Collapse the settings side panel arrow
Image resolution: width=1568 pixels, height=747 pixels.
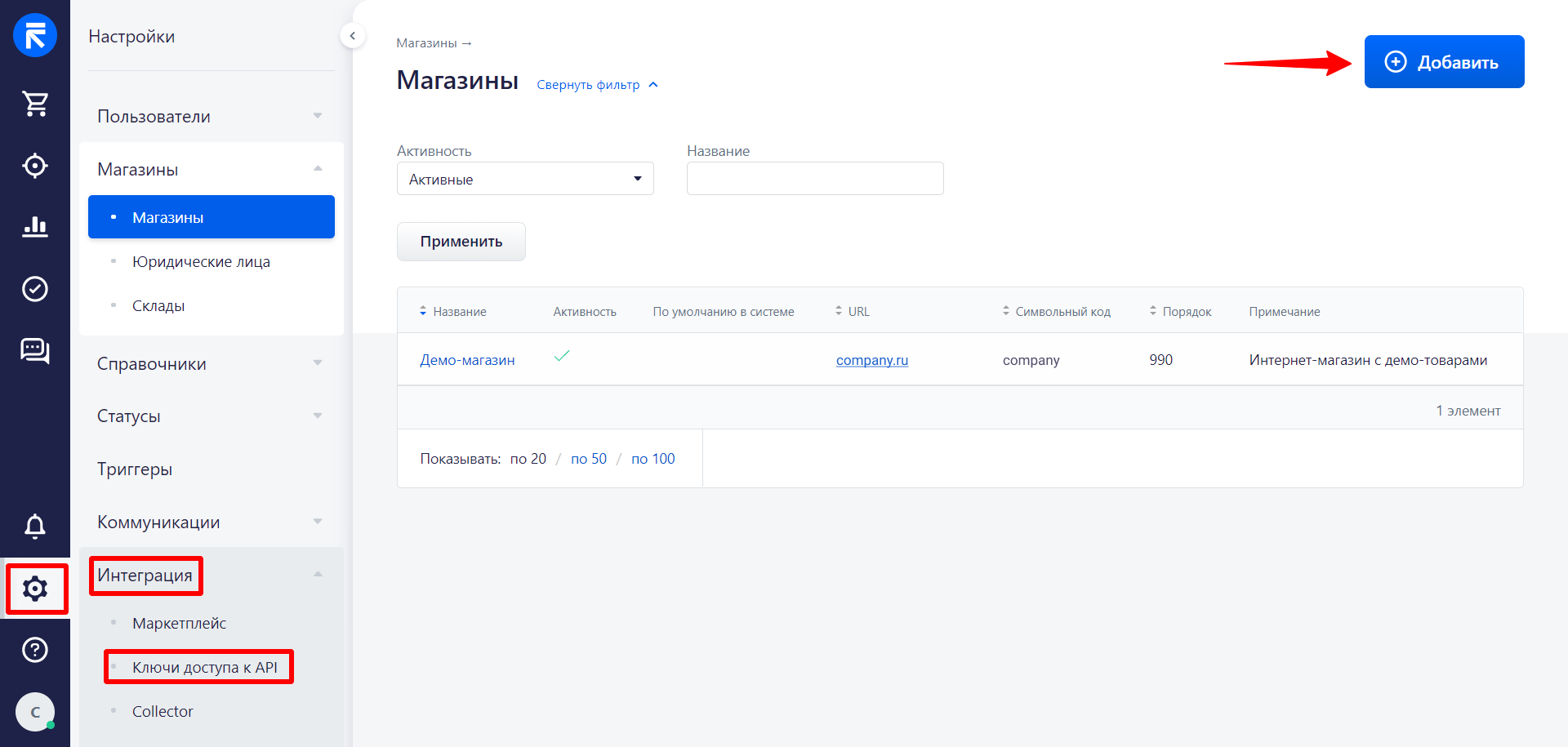pos(352,36)
